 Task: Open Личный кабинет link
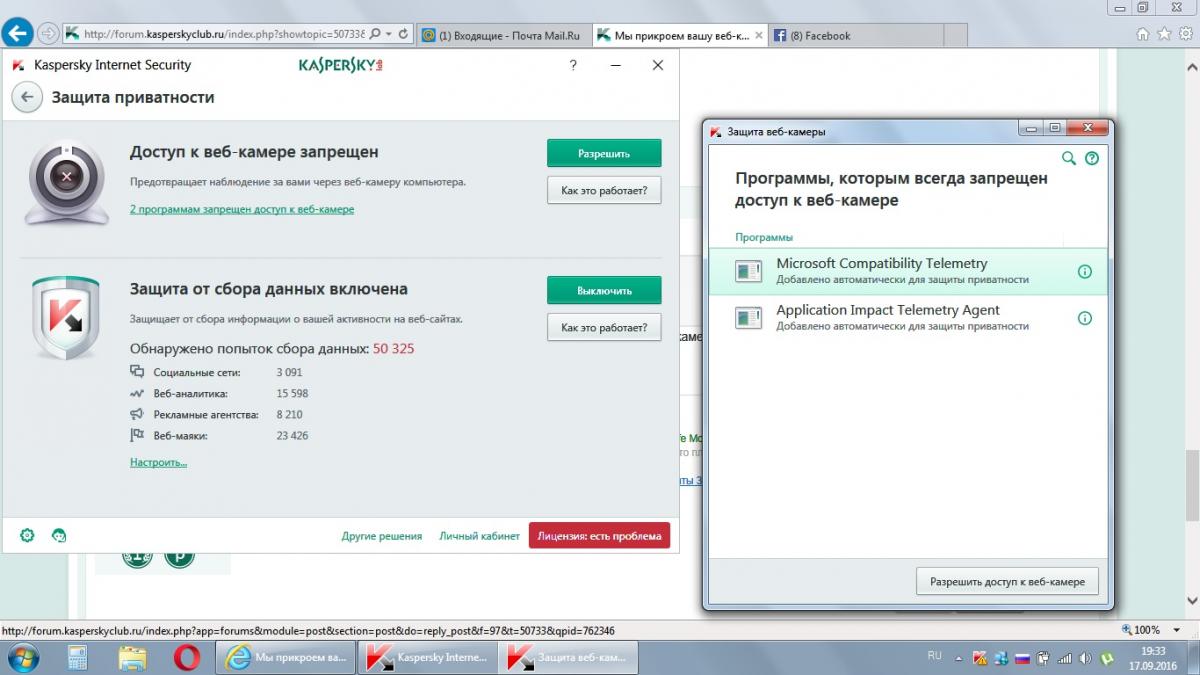[480, 536]
